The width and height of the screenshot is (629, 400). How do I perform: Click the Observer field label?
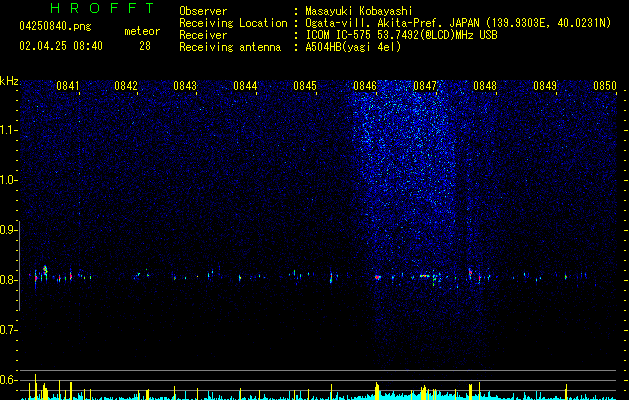[203, 11]
